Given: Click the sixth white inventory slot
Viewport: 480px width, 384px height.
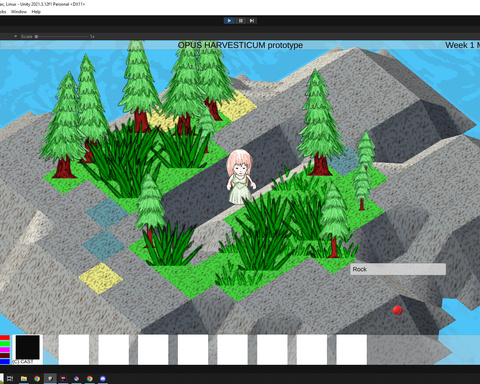Looking at the screenshot, I should click(272, 350).
